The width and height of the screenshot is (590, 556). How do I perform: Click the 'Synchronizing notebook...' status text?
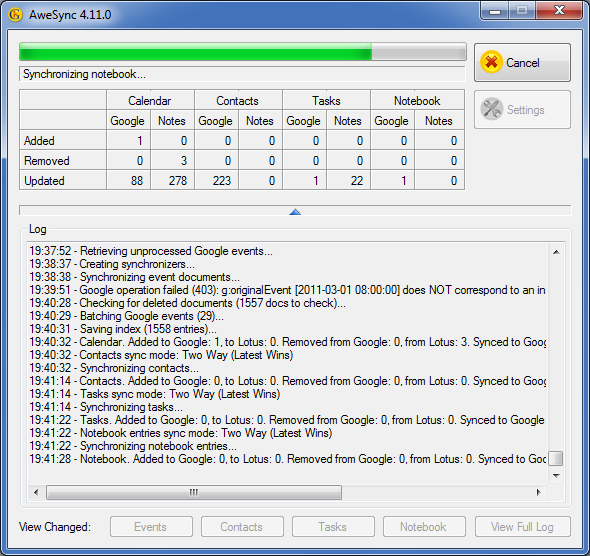click(x=84, y=74)
